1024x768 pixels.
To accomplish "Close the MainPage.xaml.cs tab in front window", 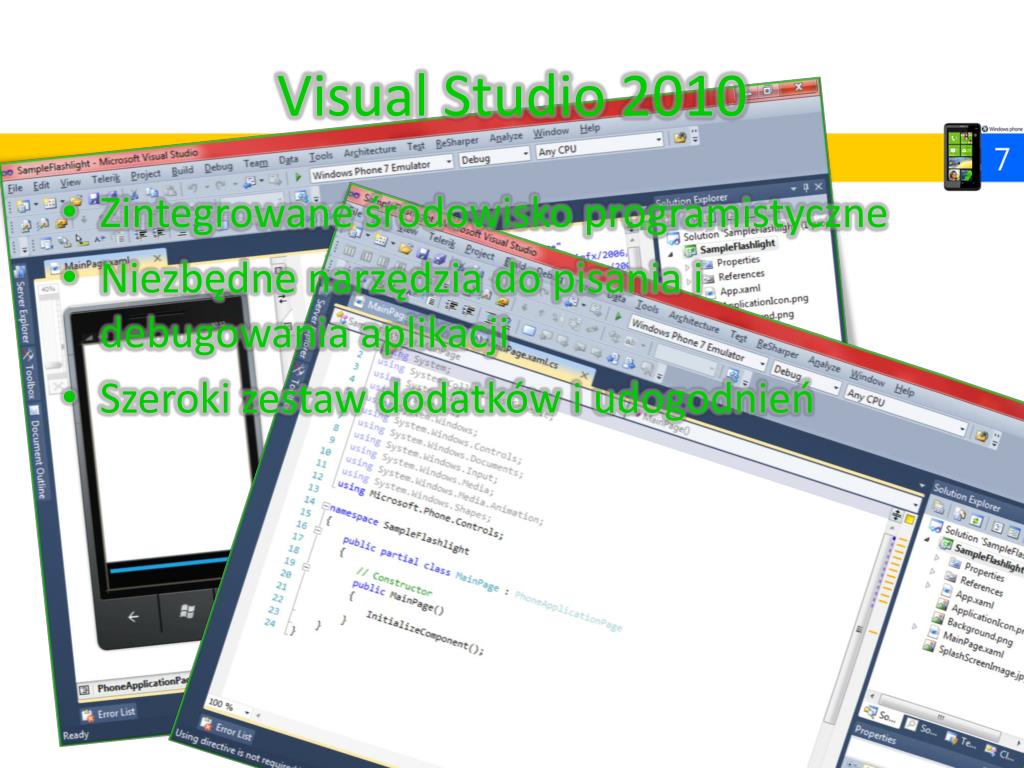I will coord(584,376).
